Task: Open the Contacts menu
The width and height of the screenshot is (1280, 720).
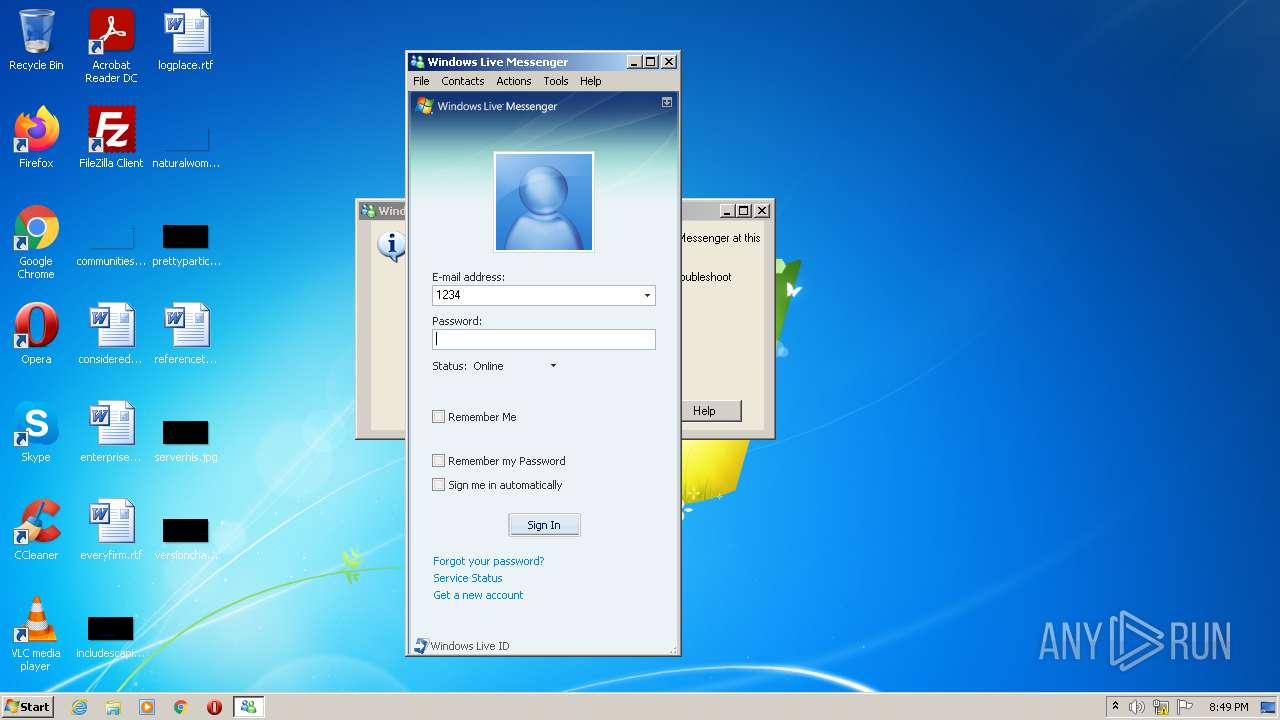Action: click(462, 81)
